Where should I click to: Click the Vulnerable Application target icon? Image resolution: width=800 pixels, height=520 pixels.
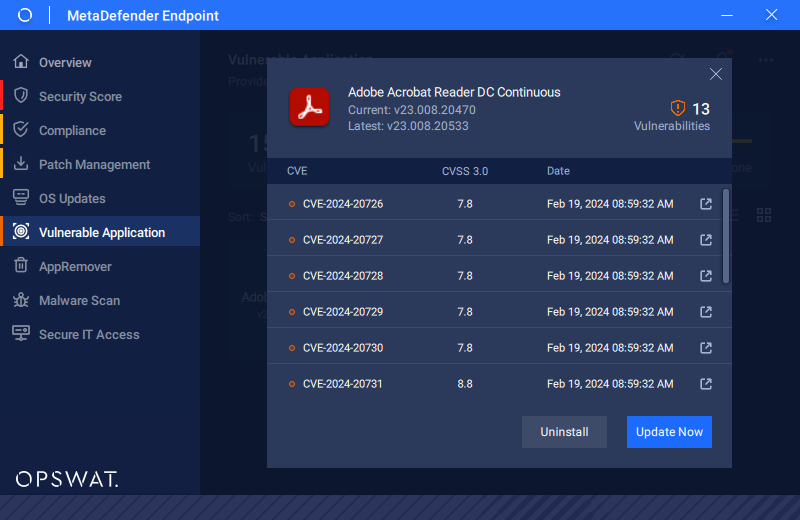pos(21,232)
